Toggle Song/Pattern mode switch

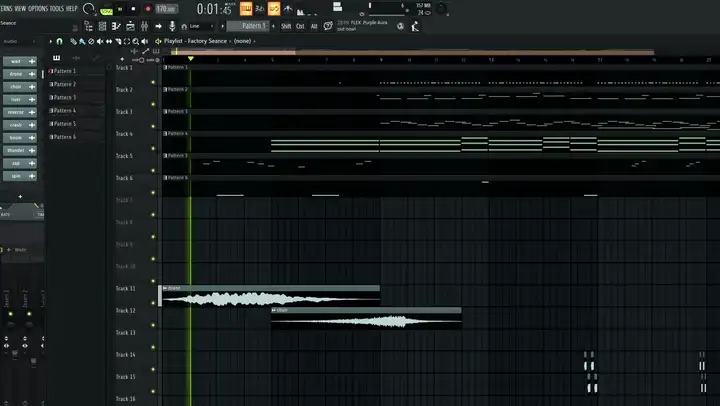pos(106,9)
